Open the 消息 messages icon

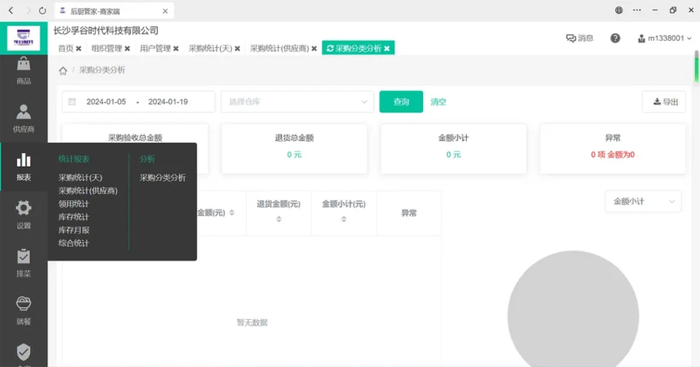(579, 38)
